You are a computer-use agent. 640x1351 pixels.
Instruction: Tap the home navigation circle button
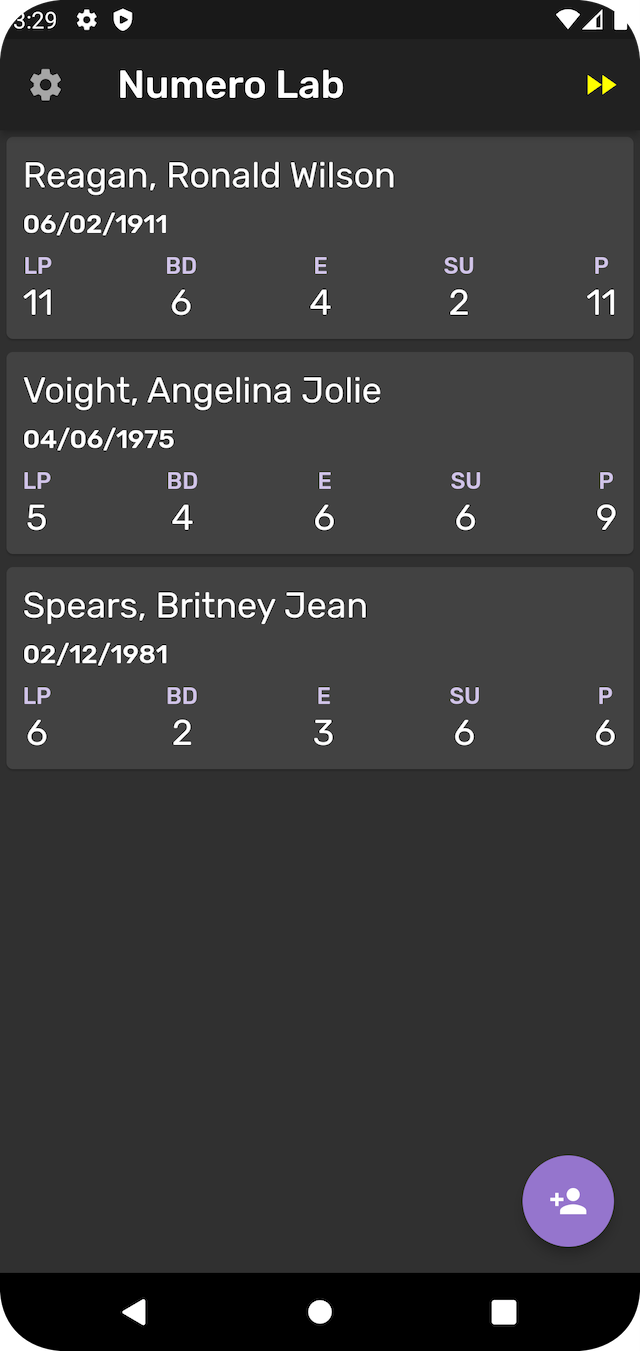(320, 1310)
